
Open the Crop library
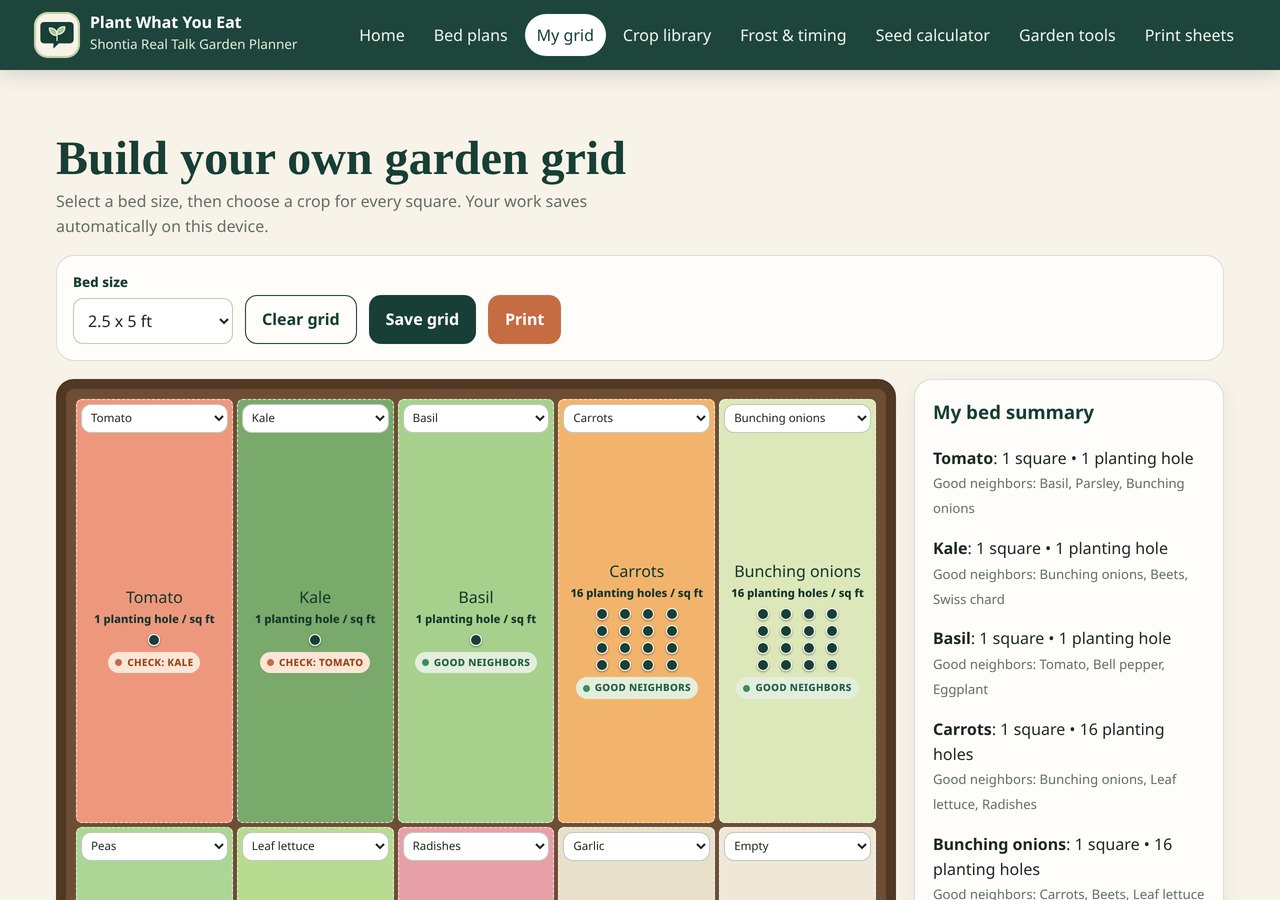(667, 35)
